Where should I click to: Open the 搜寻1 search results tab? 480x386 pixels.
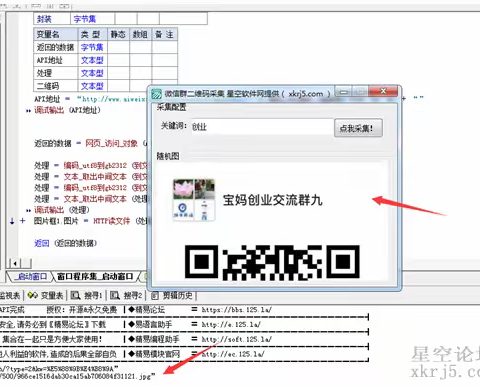point(86,295)
